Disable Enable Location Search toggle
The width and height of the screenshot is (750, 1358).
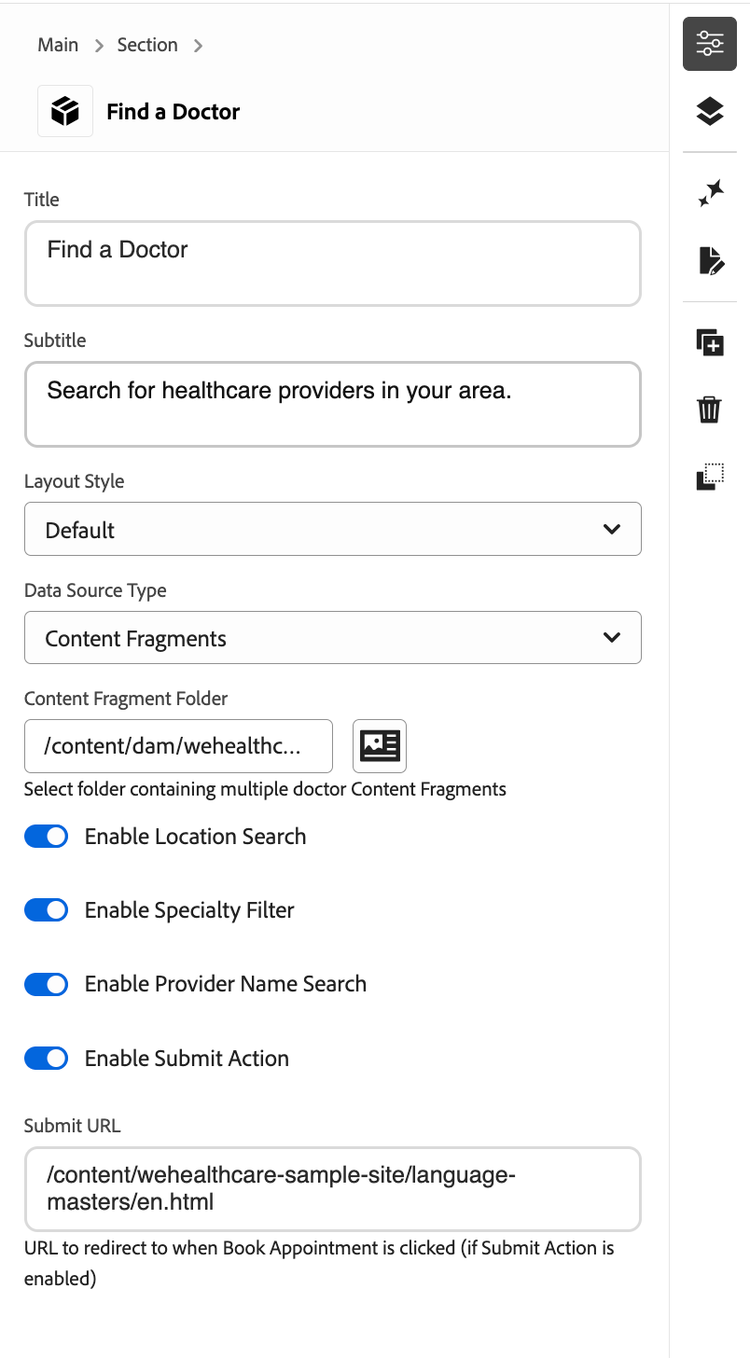tap(46, 837)
